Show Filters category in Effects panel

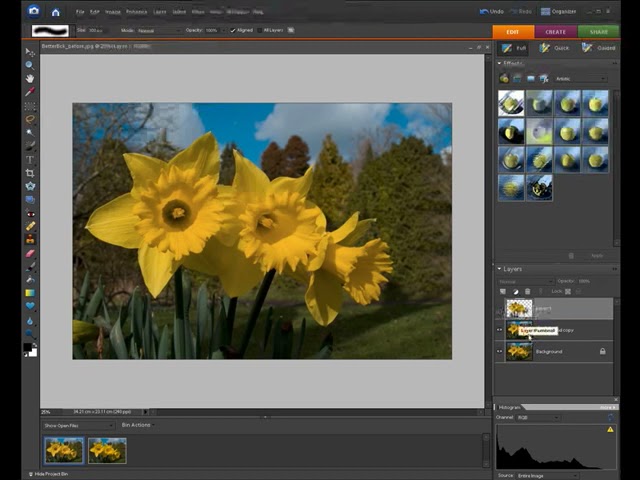tap(504, 78)
